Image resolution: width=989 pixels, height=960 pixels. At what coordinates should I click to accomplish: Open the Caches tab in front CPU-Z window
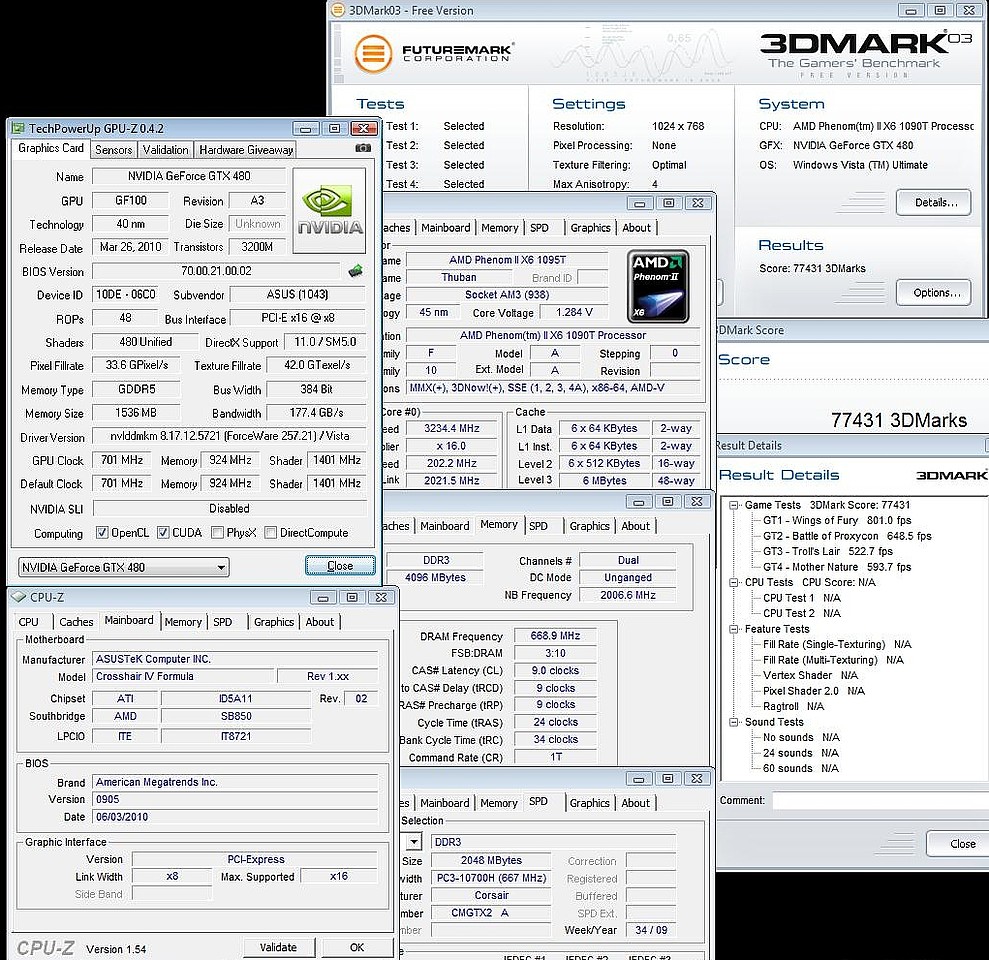click(x=76, y=622)
